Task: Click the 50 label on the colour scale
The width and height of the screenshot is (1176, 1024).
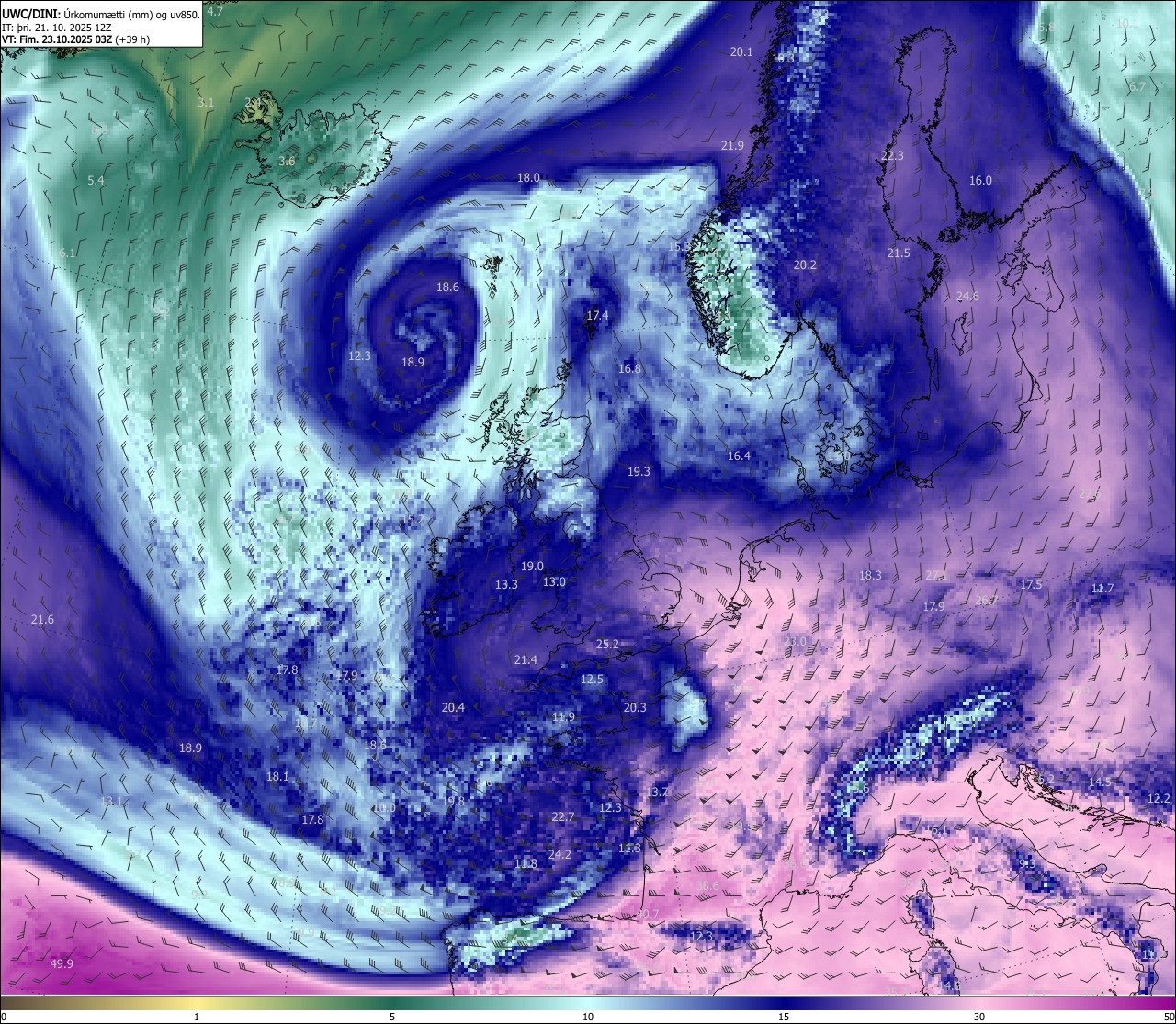Action: coord(1169,1017)
